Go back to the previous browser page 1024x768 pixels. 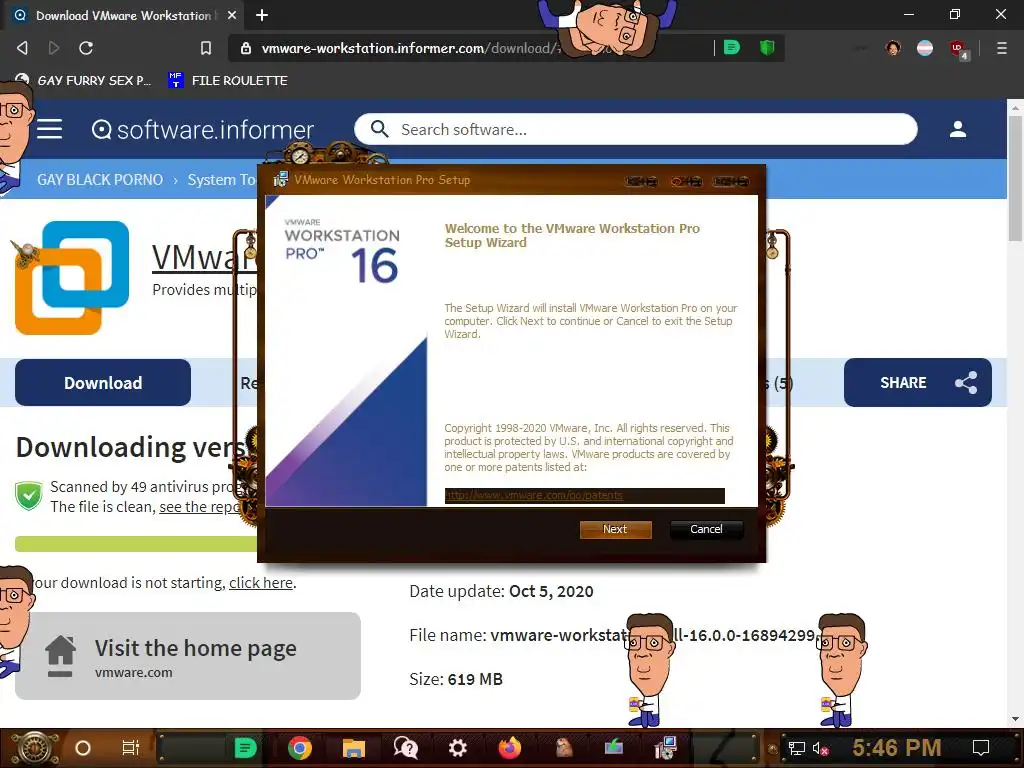(22, 48)
